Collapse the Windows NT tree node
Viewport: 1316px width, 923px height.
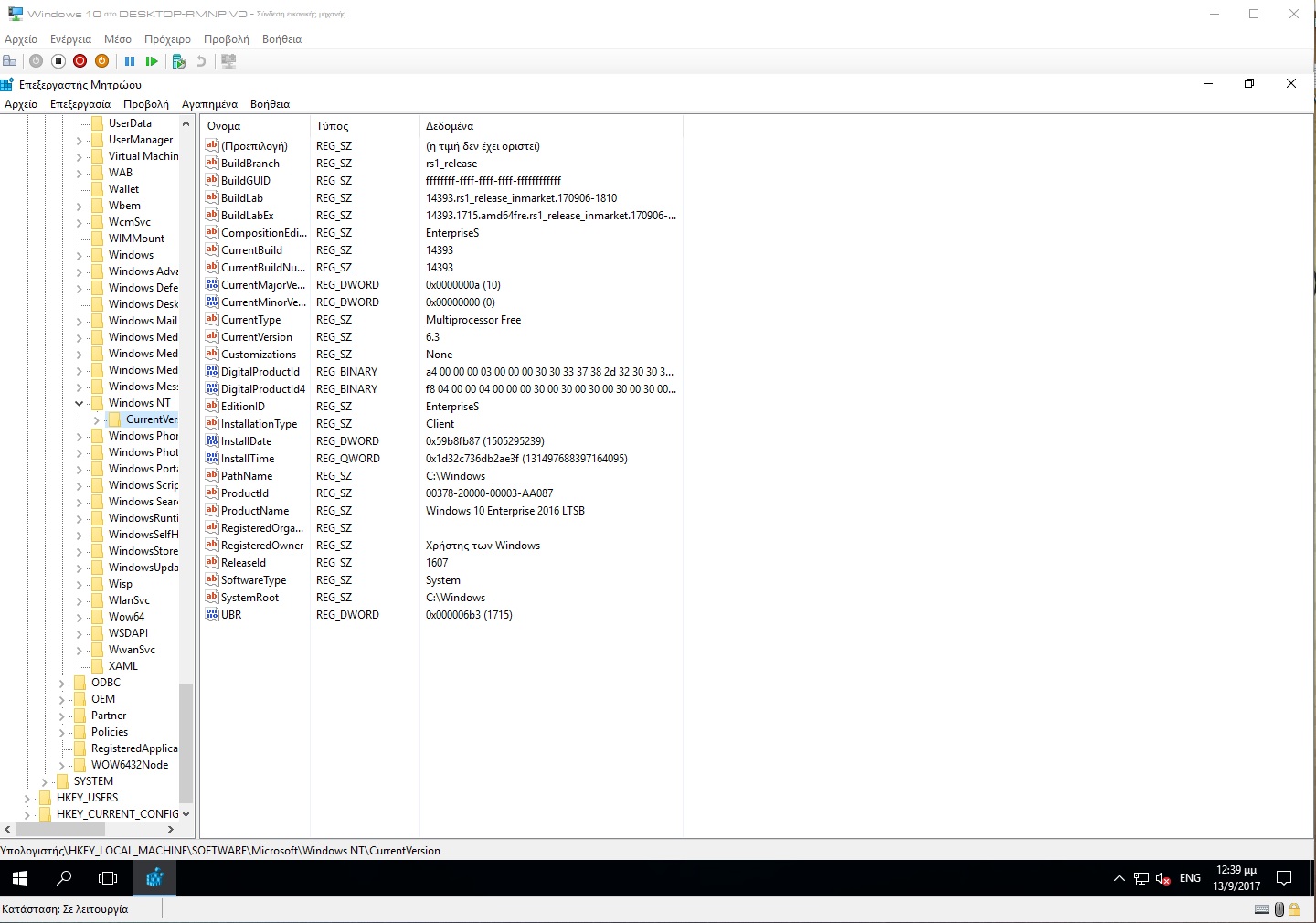[80, 403]
